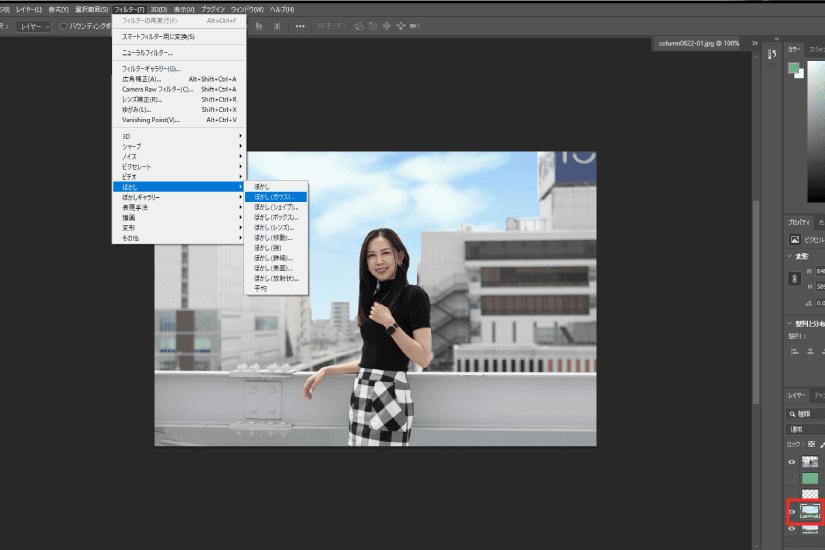825x550 pixels.
Task: Hide the red-highlighted layer using its eye icon
Action: (792, 512)
